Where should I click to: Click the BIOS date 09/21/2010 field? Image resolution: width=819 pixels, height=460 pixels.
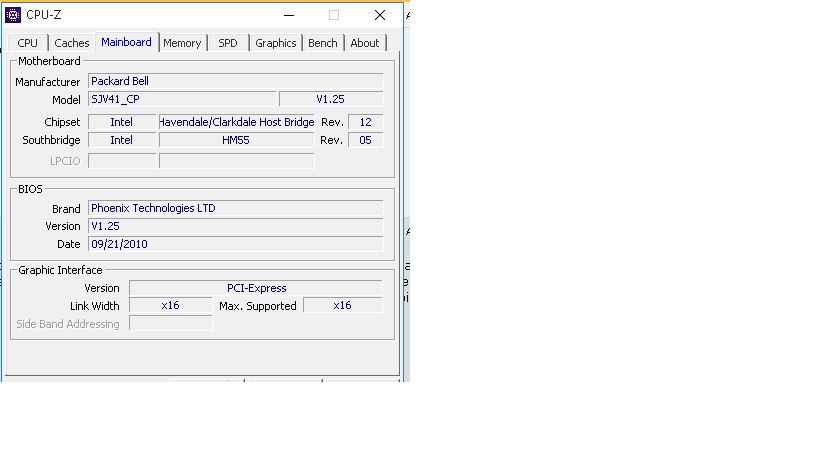pos(235,244)
